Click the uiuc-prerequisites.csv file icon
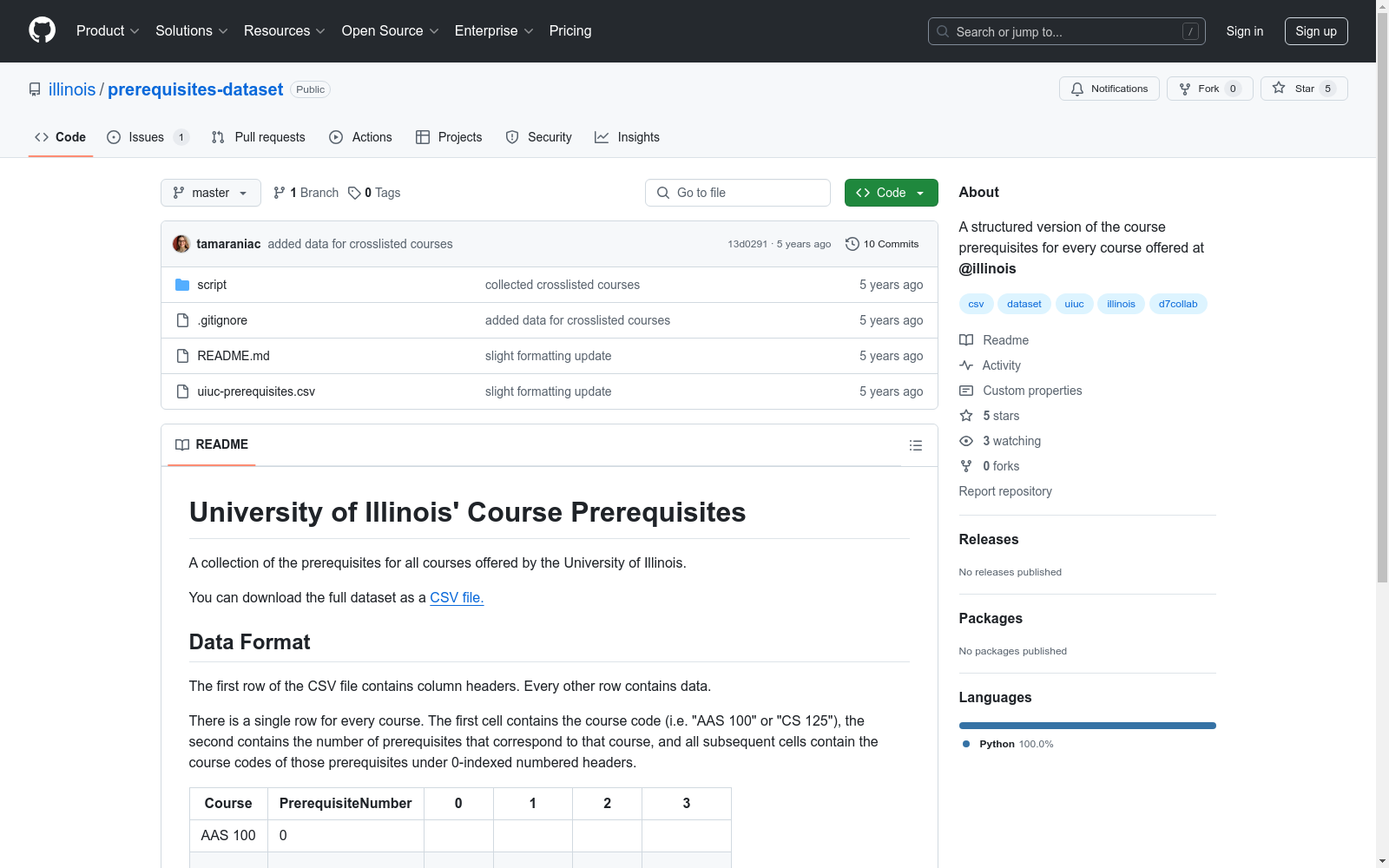The image size is (1389, 868). pyautogui.click(x=182, y=391)
